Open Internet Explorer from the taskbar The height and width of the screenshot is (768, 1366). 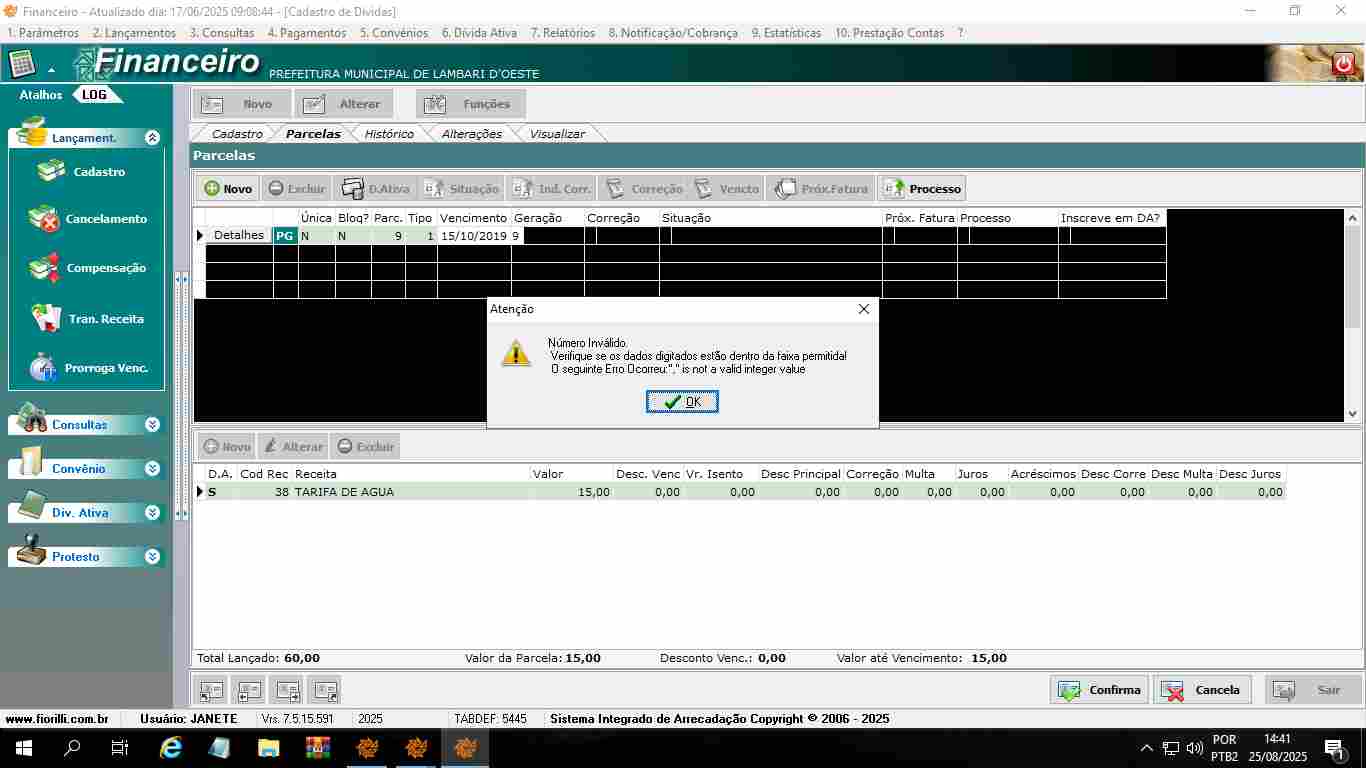point(172,747)
